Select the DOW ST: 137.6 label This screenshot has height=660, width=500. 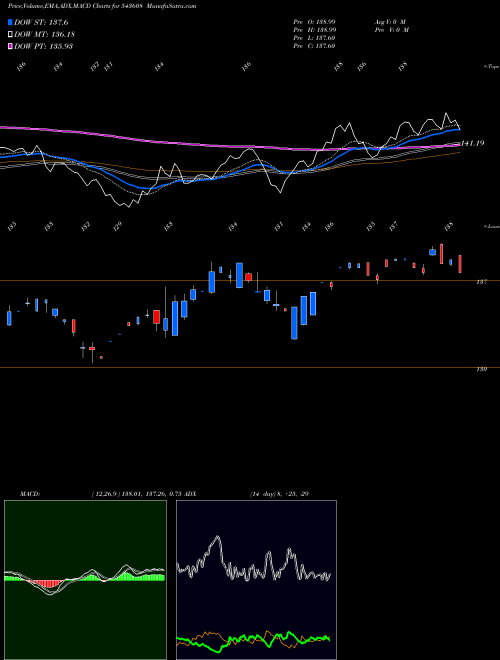pos(41,22)
